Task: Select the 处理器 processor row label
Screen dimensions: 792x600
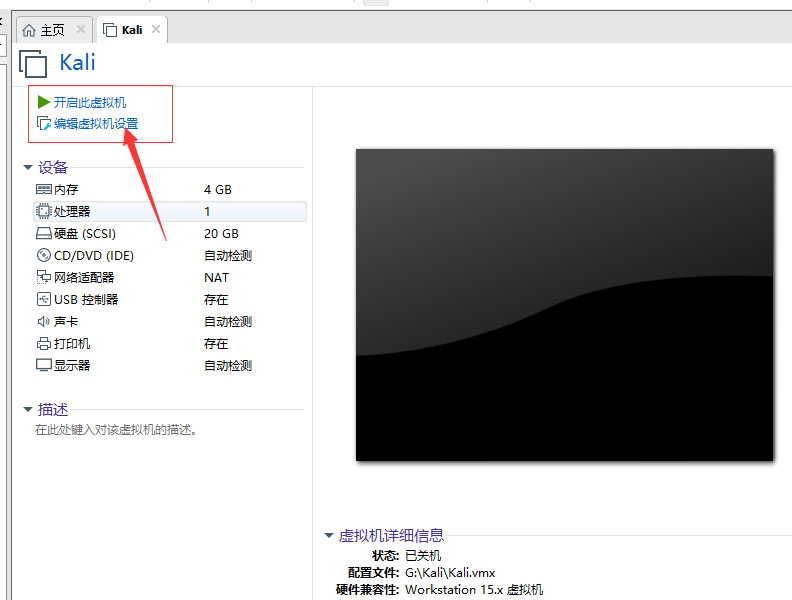Action: pos(72,211)
